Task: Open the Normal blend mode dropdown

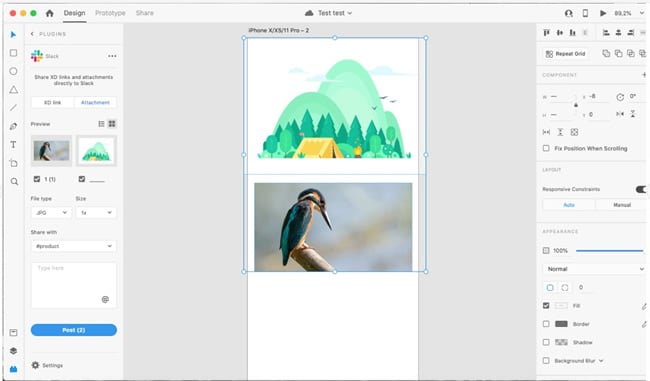Action: tap(594, 269)
